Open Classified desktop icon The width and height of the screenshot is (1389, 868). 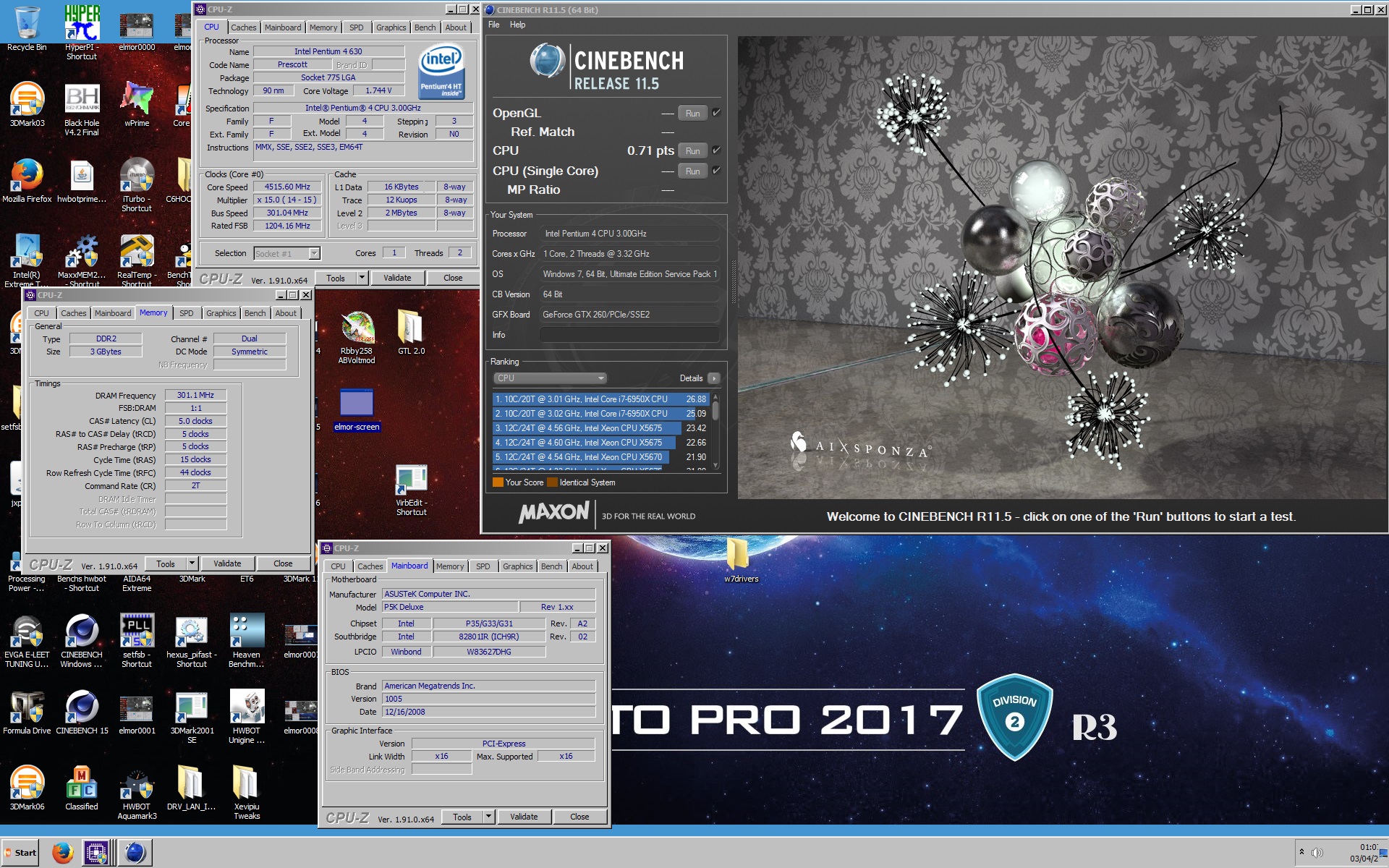pos(82,788)
